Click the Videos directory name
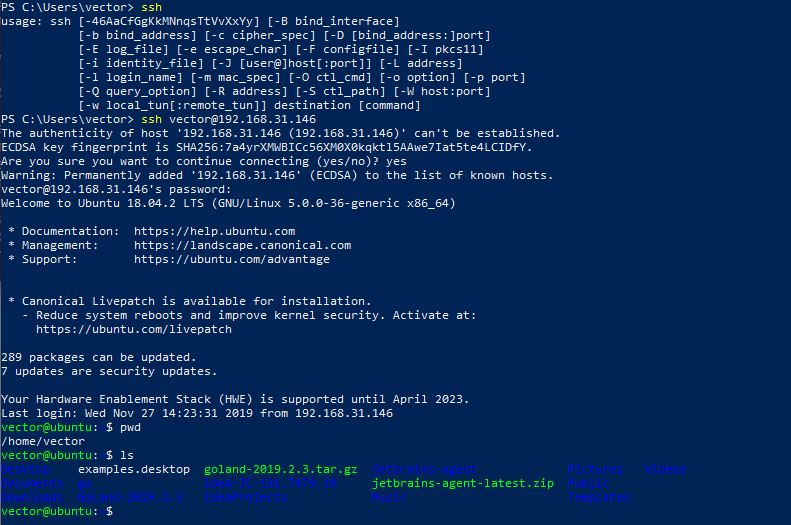Viewport: 791px width, 525px height. point(665,469)
